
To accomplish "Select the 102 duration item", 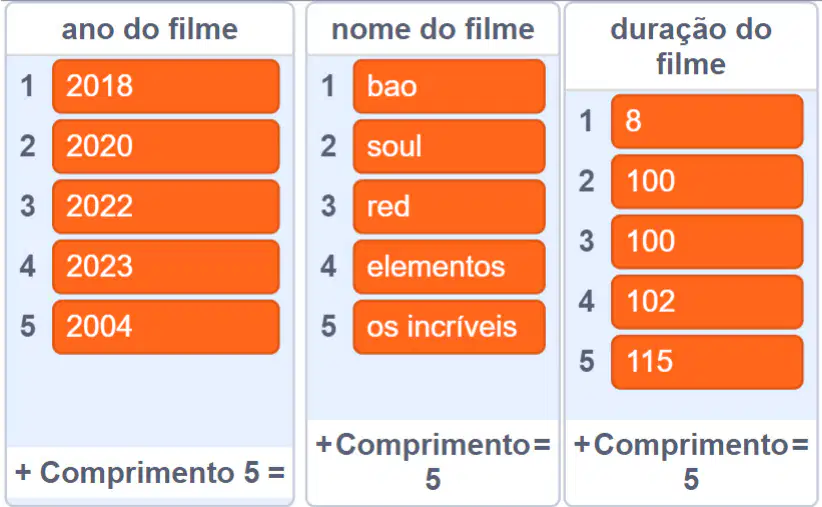I will pyautogui.click(x=707, y=302).
